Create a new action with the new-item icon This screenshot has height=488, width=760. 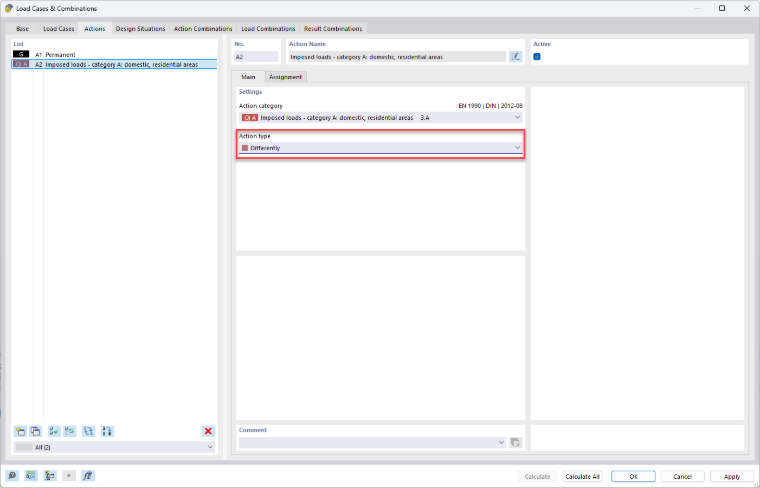coord(20,431)
